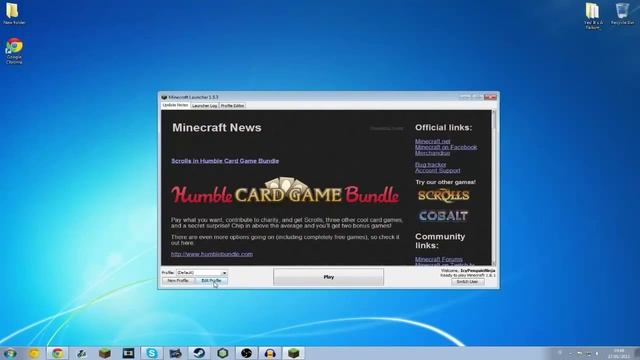640x360 pixels.
Task: Launch Steam from the taskbar
Action: (199, 353)
